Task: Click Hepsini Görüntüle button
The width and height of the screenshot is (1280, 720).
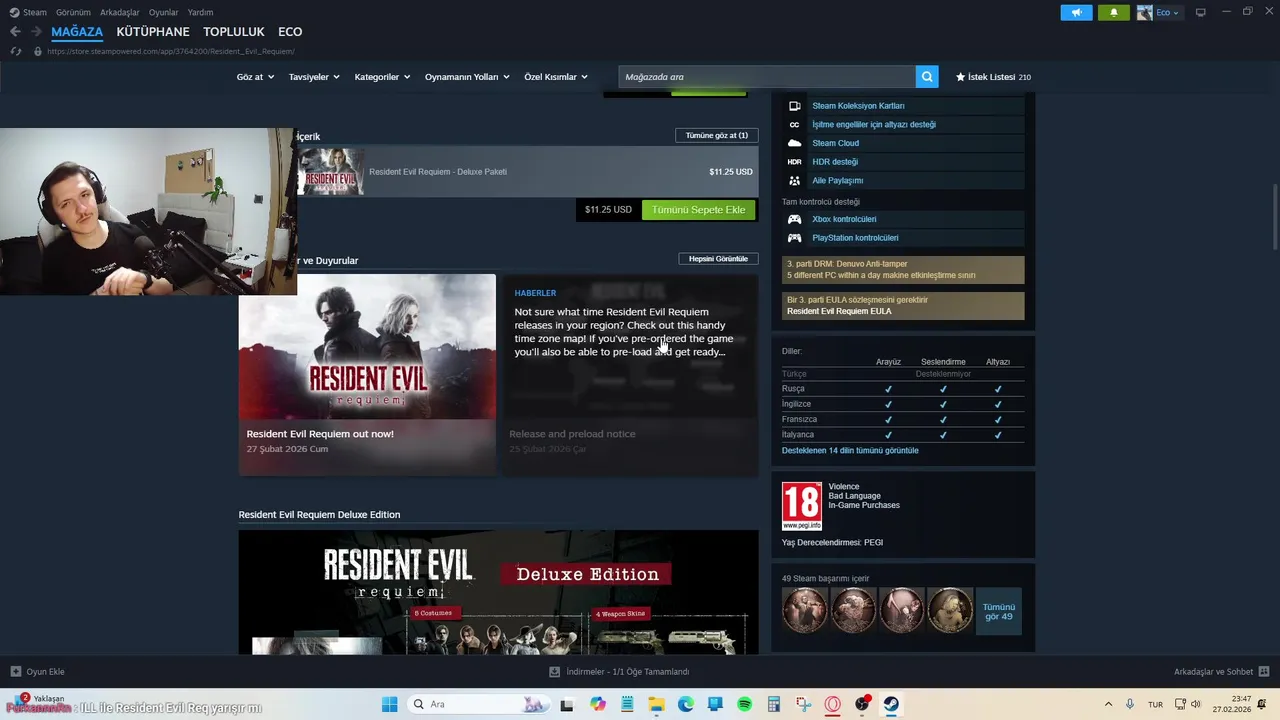Action: click(718, 259)
